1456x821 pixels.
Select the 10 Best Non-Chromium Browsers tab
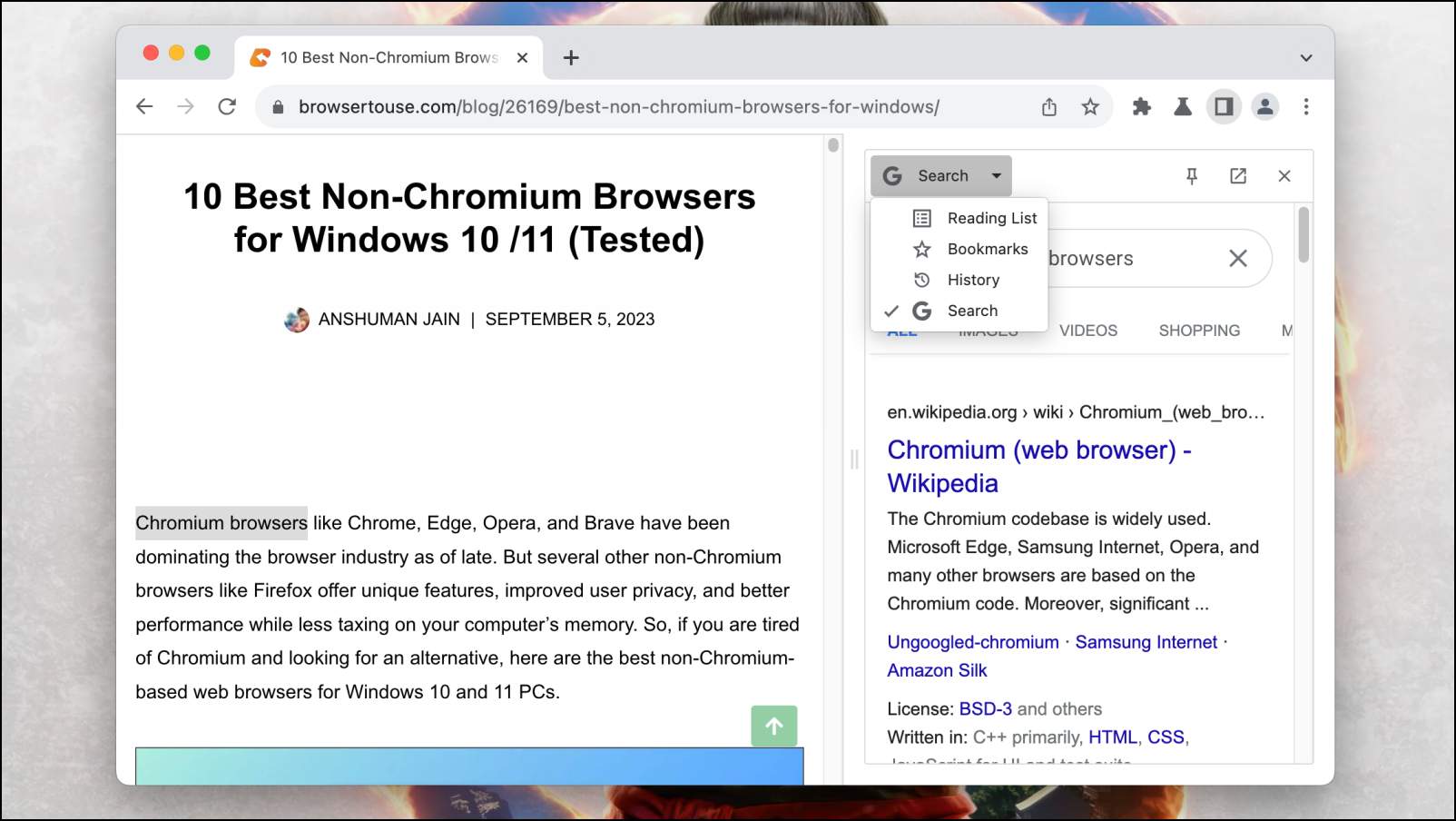(x=389, y=57)
